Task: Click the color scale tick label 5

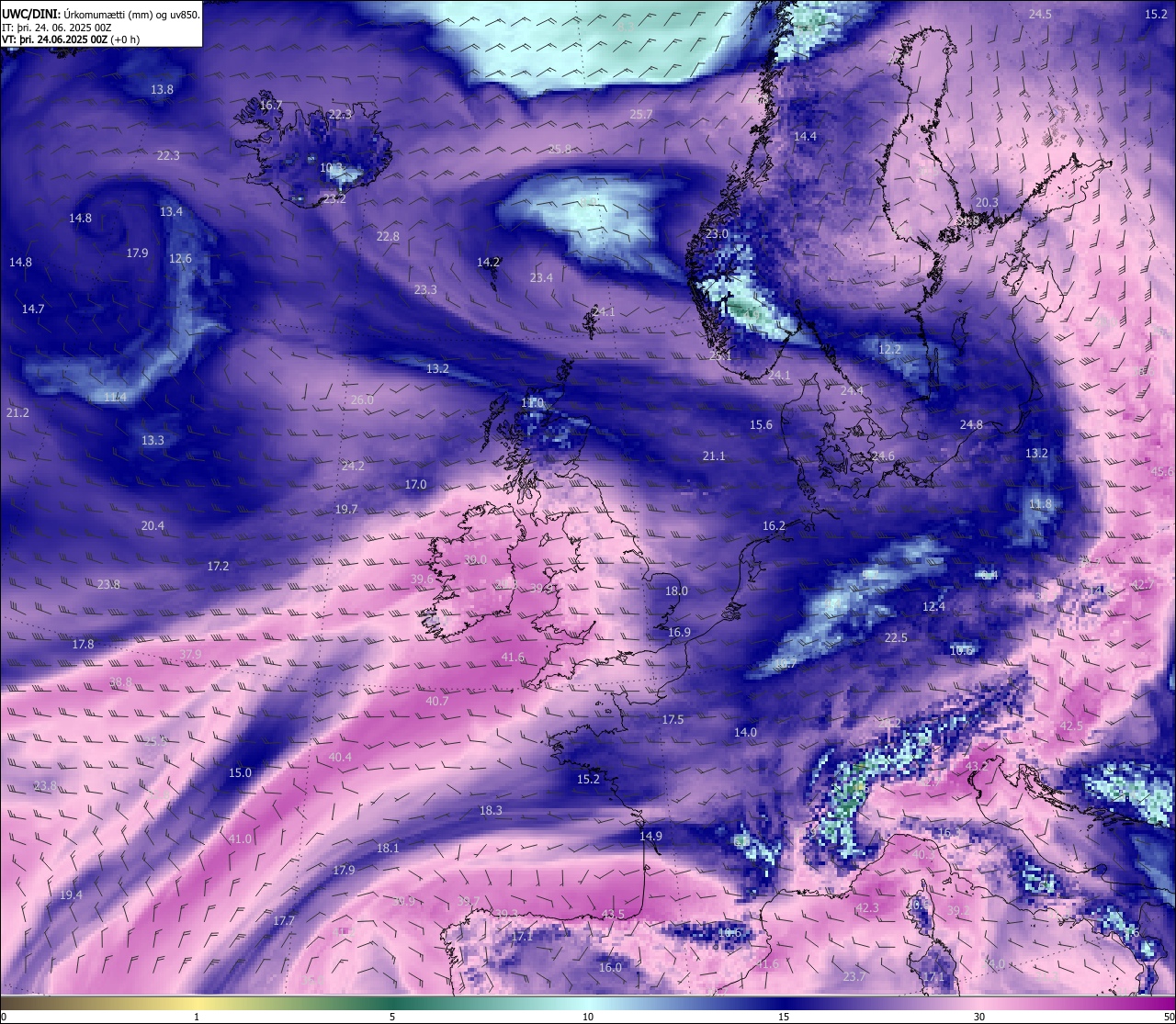Action: (x=392, y=1017)
